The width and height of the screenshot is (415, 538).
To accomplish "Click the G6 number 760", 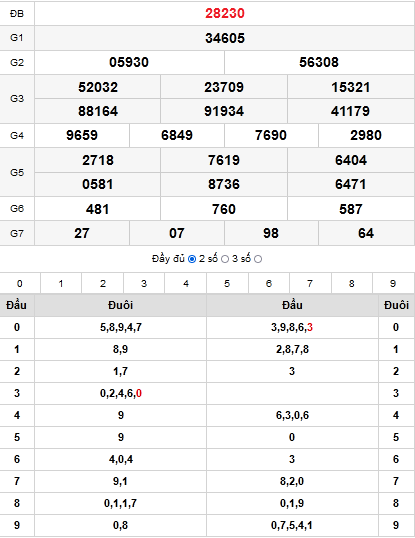I will [224, 209].
